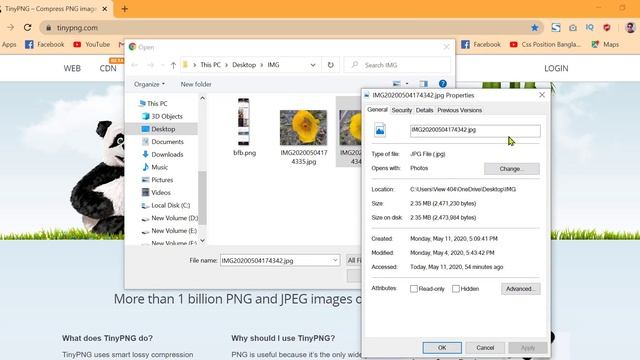Screen dimensions: 640x360
Task: Click OK in the Properties dialog
Action: click(x=442, y=348)
